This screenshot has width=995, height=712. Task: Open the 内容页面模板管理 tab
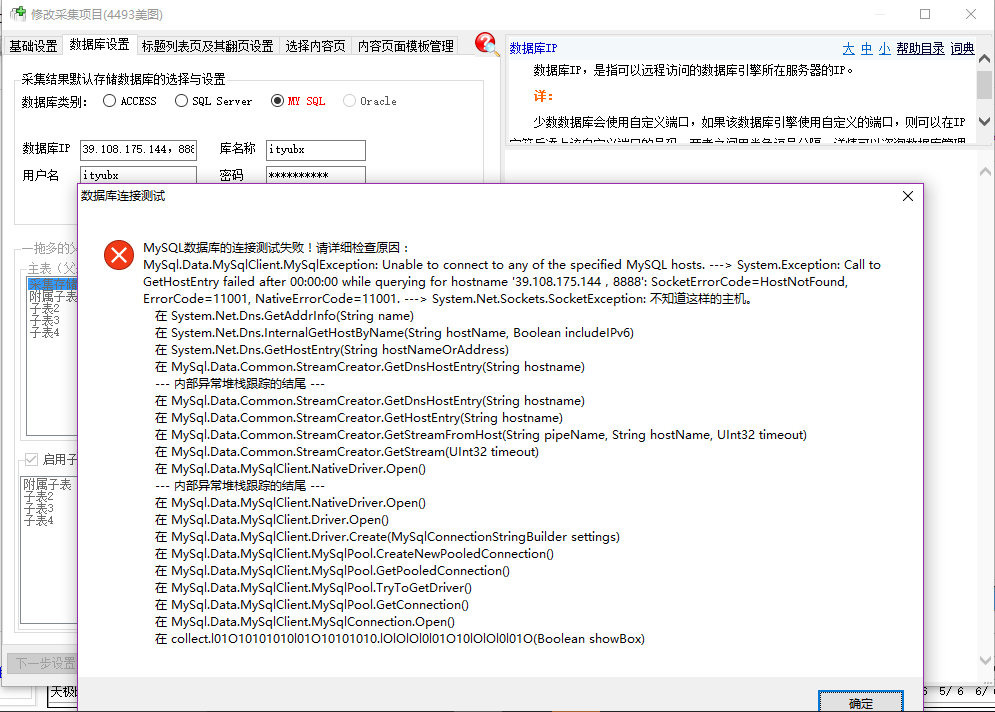click(x=406, y=46)
